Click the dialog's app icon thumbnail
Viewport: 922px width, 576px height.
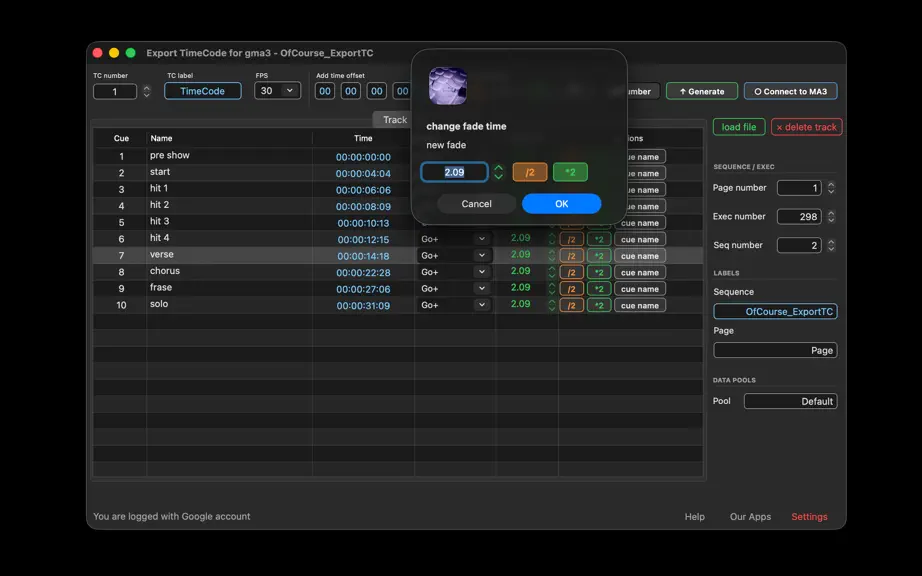[x=447, y=86]
